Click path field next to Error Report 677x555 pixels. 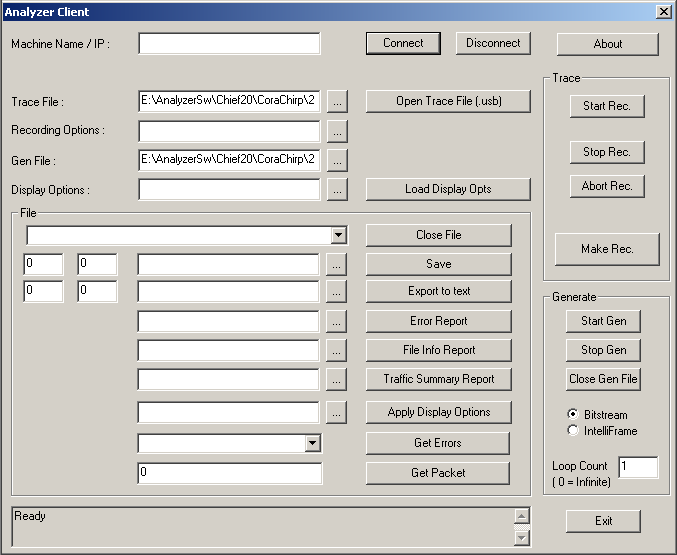228,321
